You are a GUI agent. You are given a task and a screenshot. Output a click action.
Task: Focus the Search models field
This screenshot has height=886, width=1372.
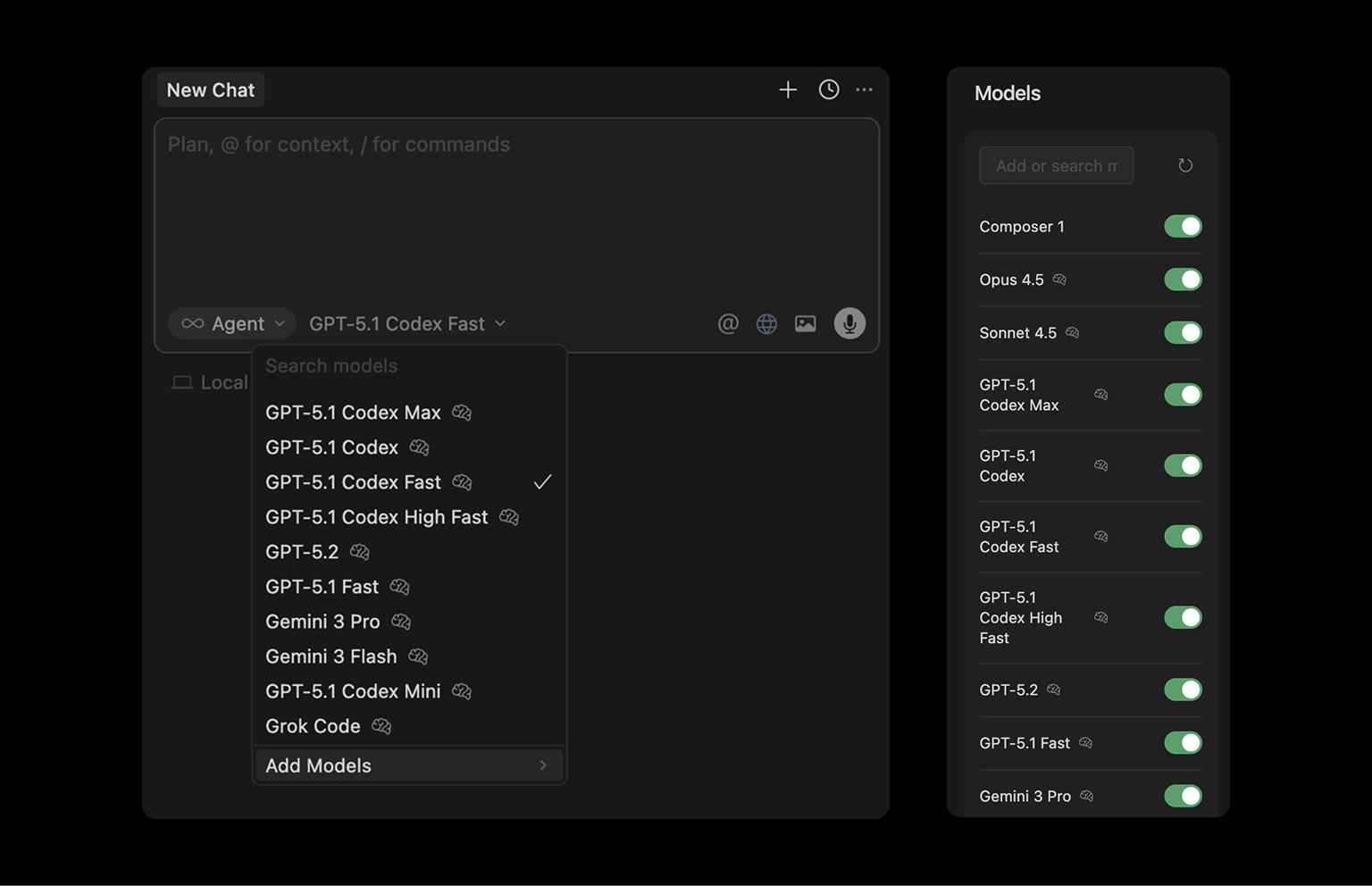[x=409, y=366]
